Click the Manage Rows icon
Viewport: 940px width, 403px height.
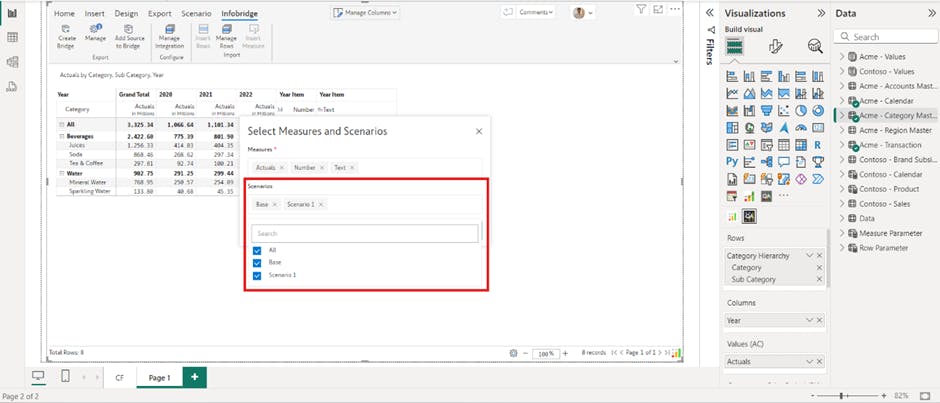coord(226,32)
